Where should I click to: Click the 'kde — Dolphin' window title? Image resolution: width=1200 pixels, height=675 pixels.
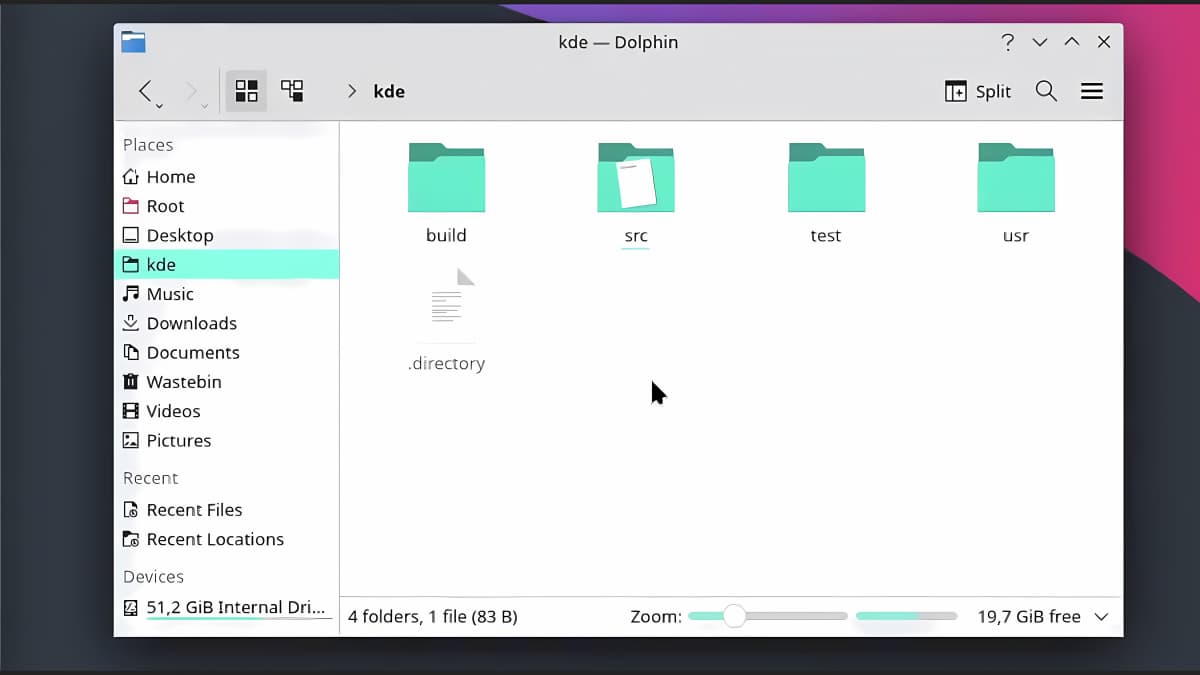tap(618, 42)
